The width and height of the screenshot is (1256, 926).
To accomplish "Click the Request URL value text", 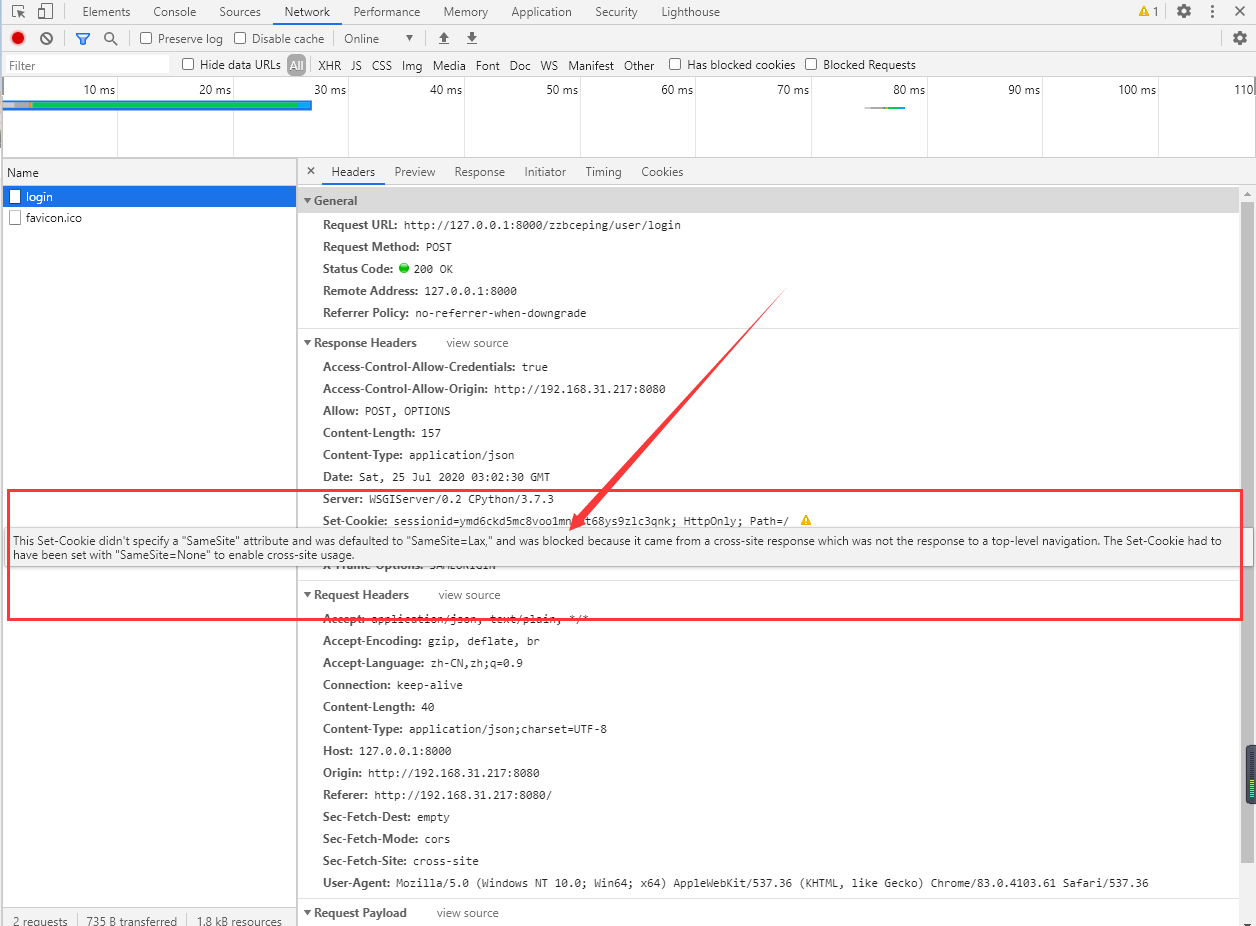I will 542,225.
